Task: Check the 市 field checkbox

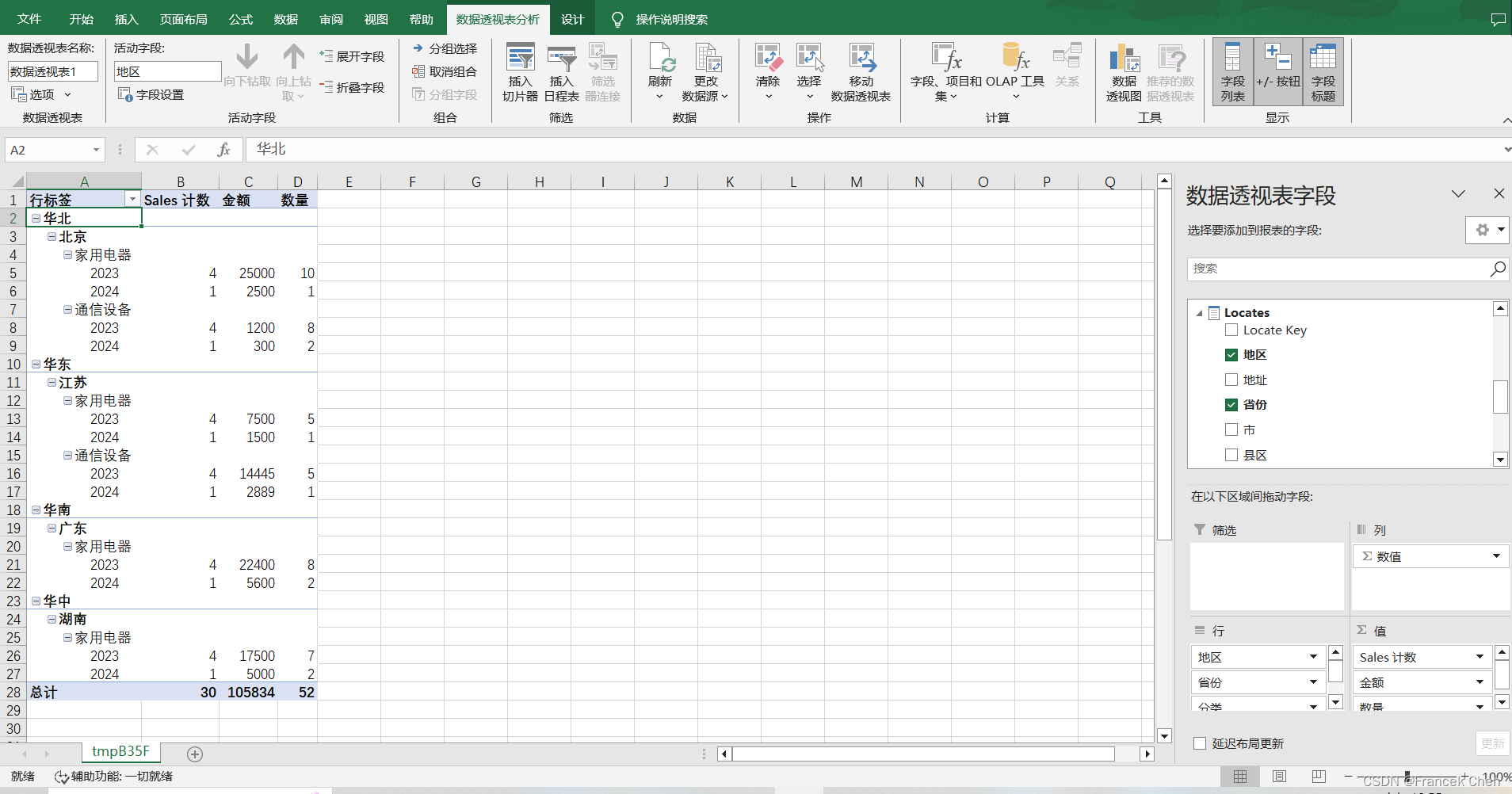Action: (x=1231, y=429)
